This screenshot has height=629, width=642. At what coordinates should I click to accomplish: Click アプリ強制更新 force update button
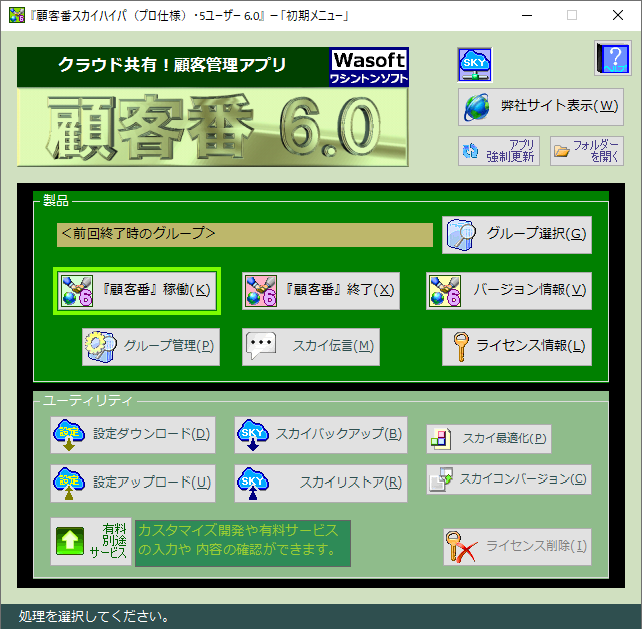point(499,151)
